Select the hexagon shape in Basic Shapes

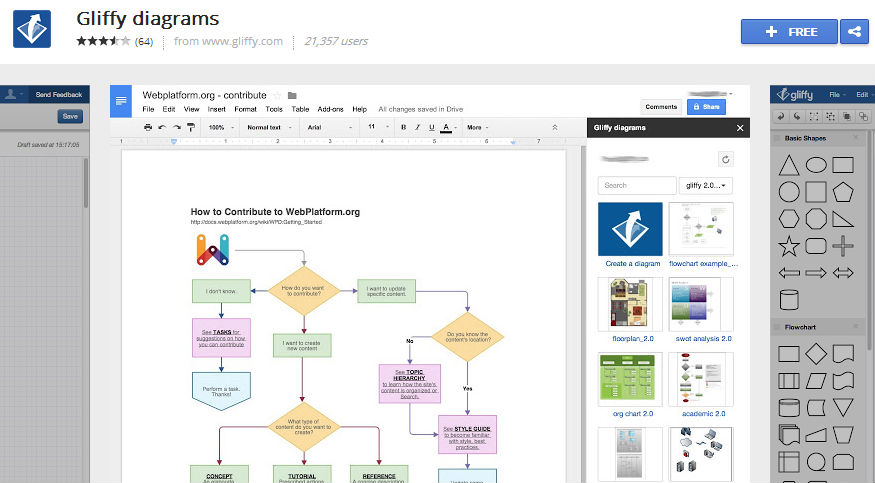click(x=789, y=219)
